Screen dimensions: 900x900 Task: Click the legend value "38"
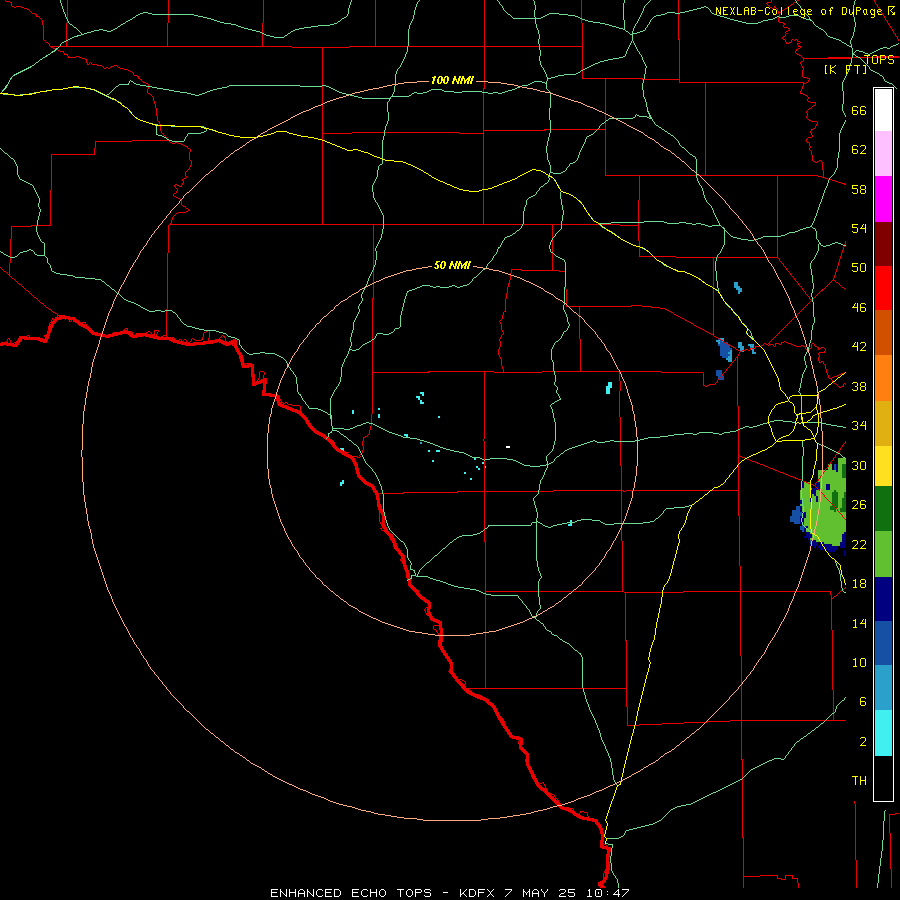[x=859, y=387]
